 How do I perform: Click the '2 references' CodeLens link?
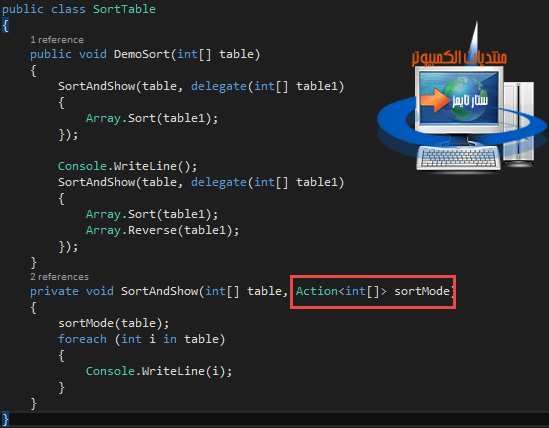pyautogui.click(x=59, y=277)
